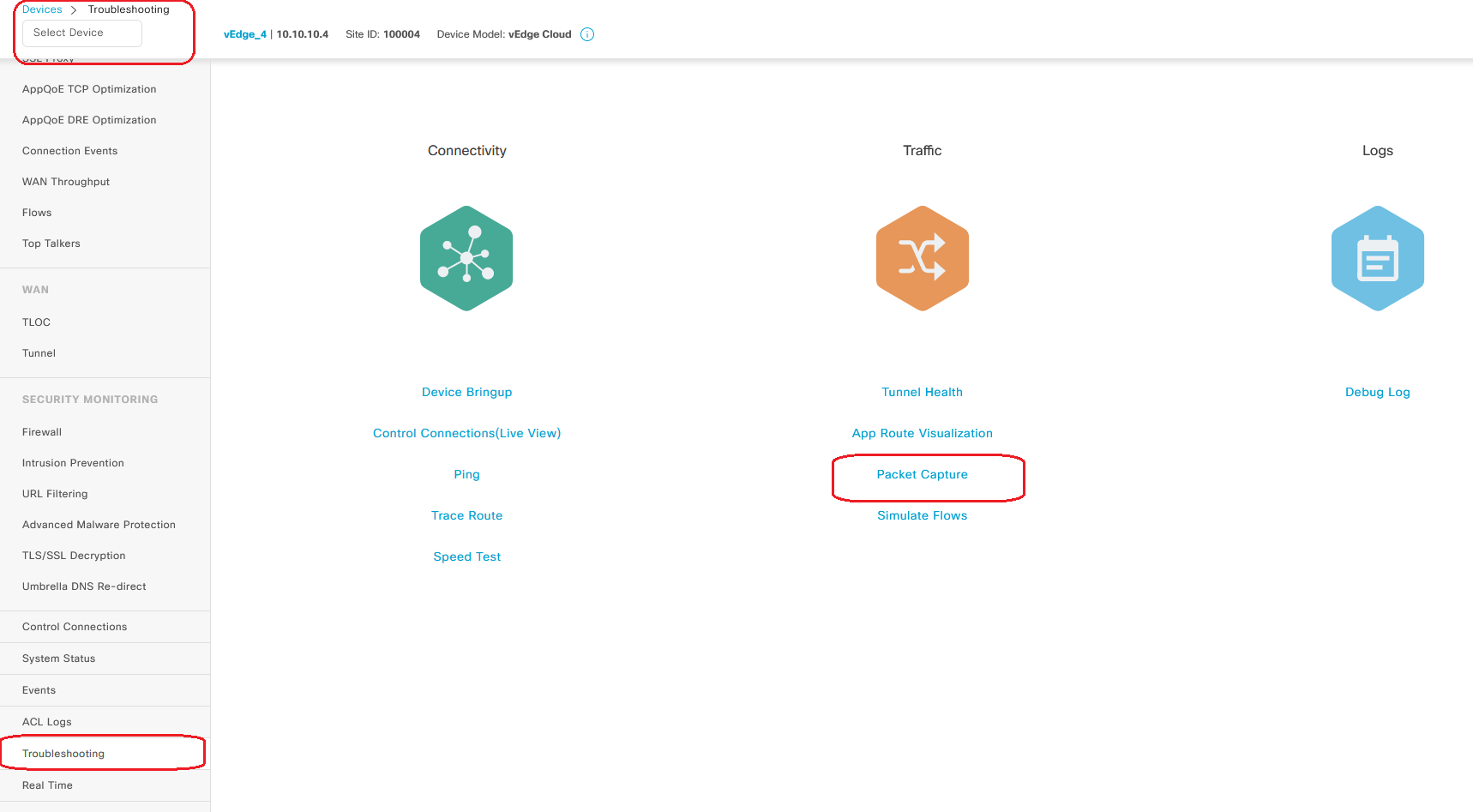
Task: Open App Route Visualization
Action: click(x=922, y=433)
